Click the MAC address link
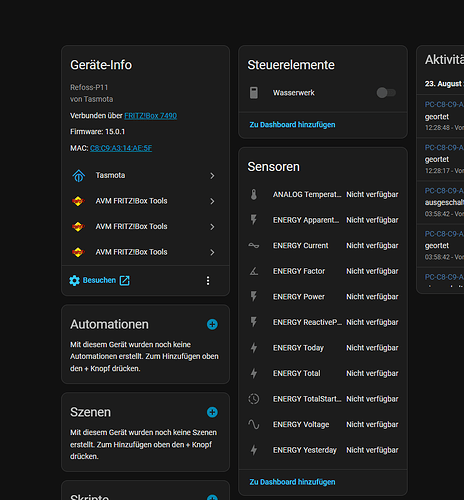The image size is (464, 500). pos(121,148)
